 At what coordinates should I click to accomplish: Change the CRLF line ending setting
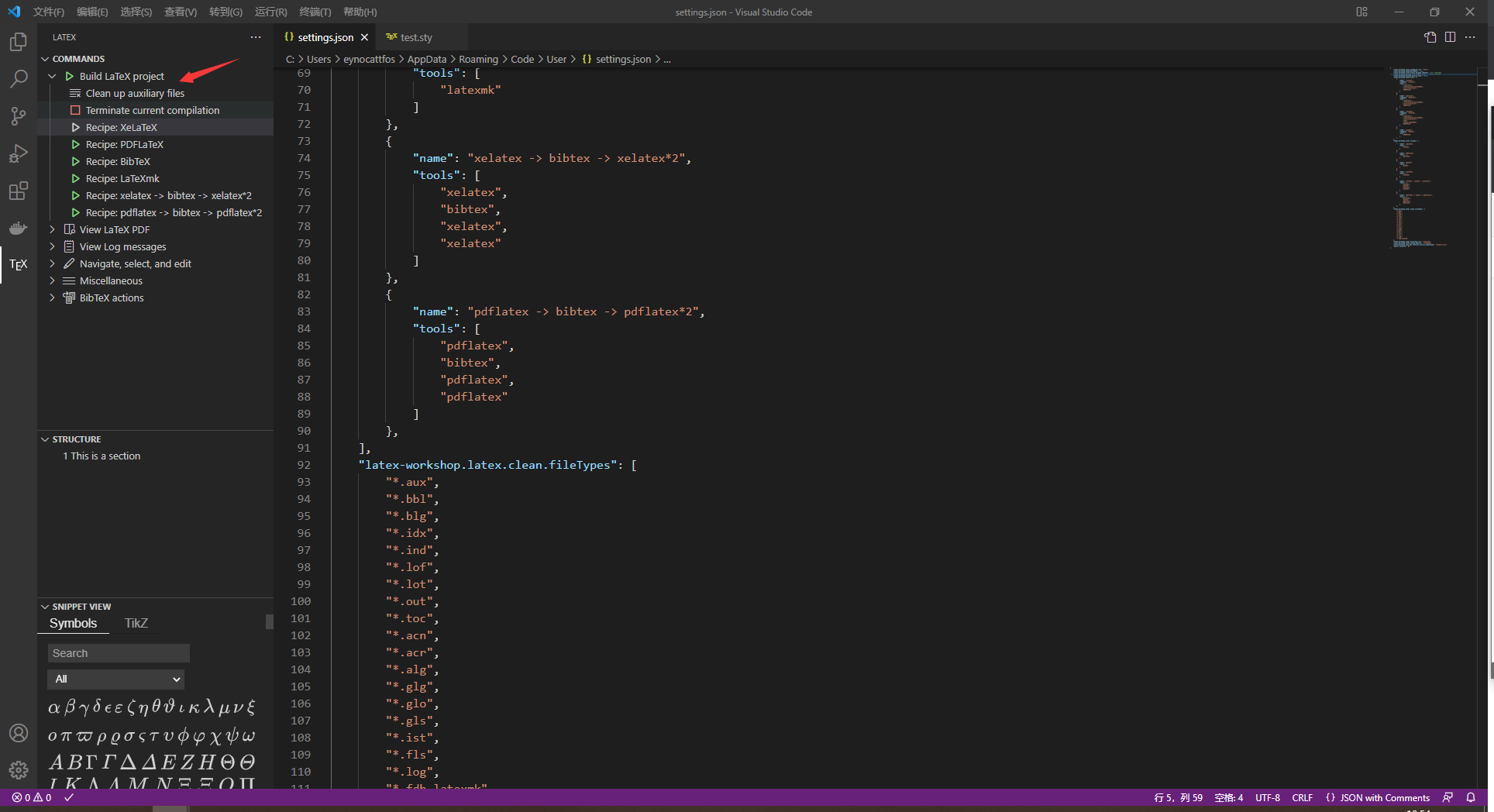click(x=1303, y=797)
